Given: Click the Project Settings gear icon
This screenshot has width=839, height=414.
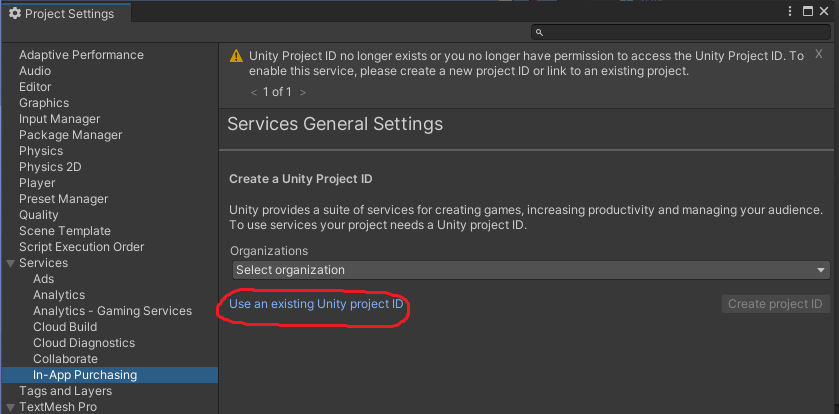Looking at the screenshot, I should (x=15, y=13).
